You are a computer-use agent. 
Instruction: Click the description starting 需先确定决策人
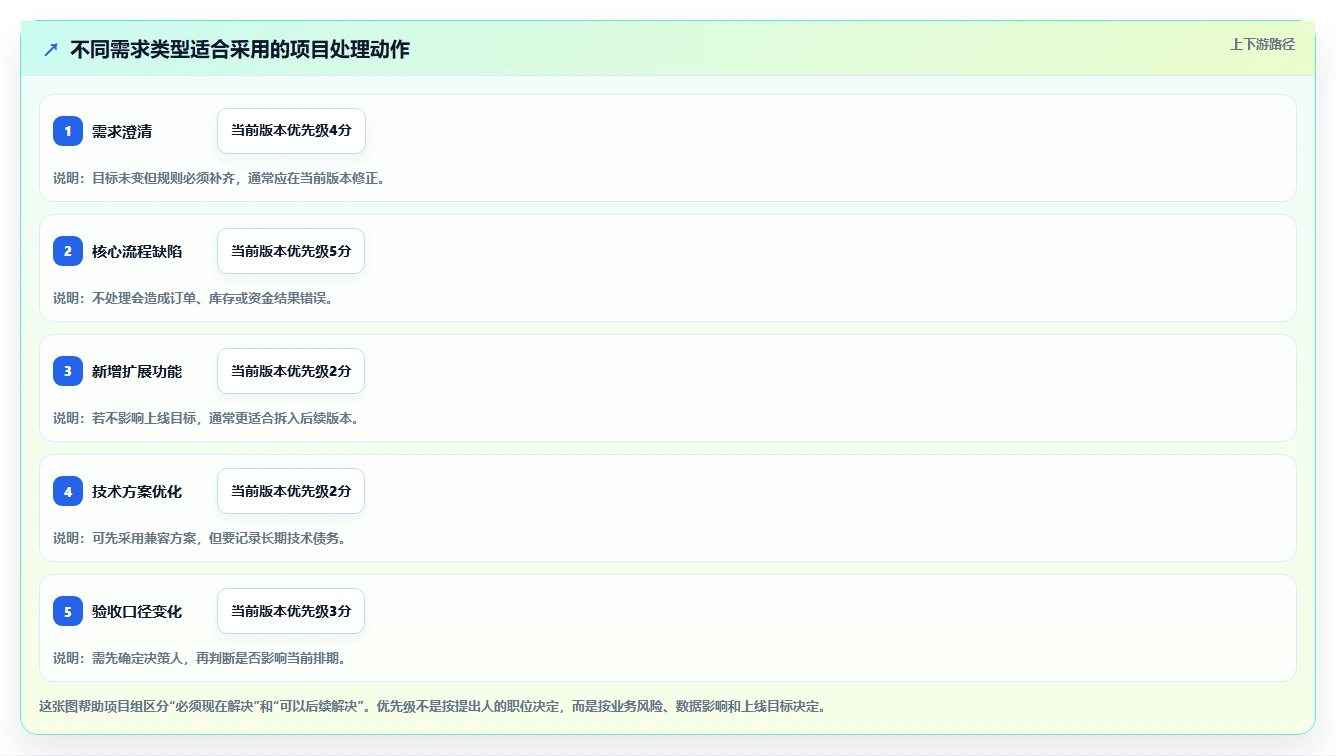(x=199, y=658)
